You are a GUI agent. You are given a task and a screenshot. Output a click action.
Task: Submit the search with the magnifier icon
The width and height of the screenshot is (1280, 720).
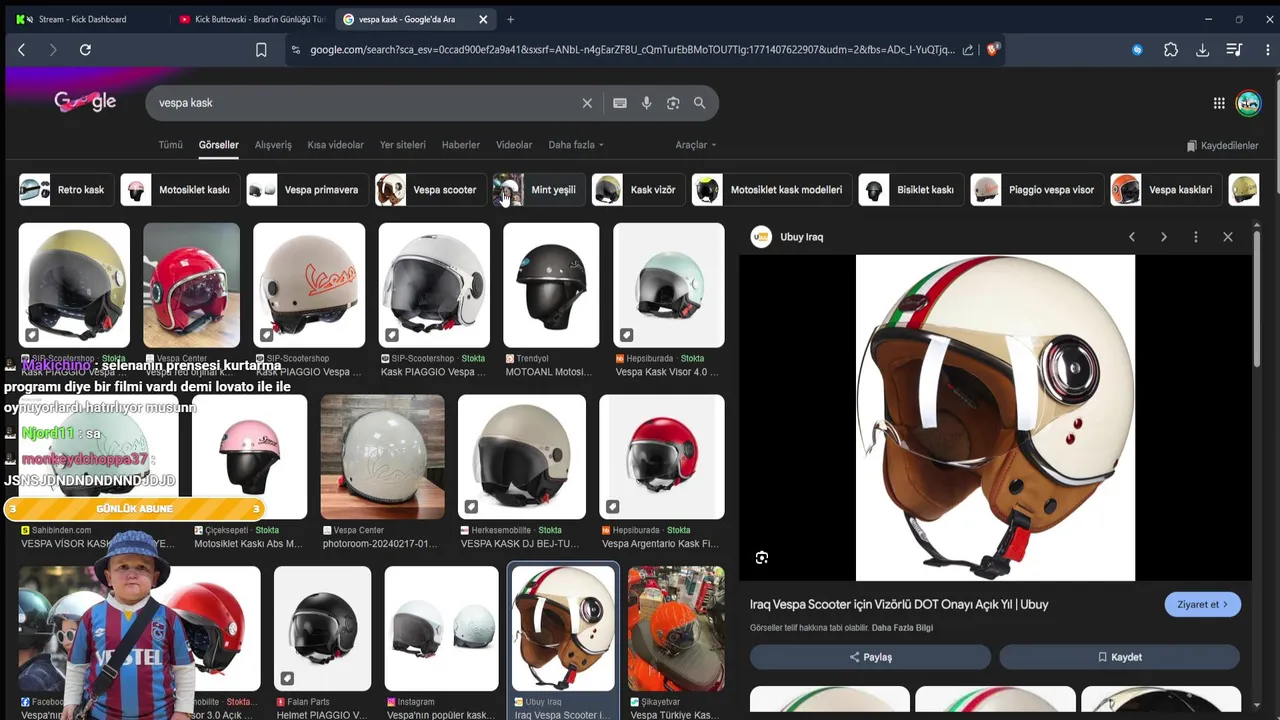700,103
